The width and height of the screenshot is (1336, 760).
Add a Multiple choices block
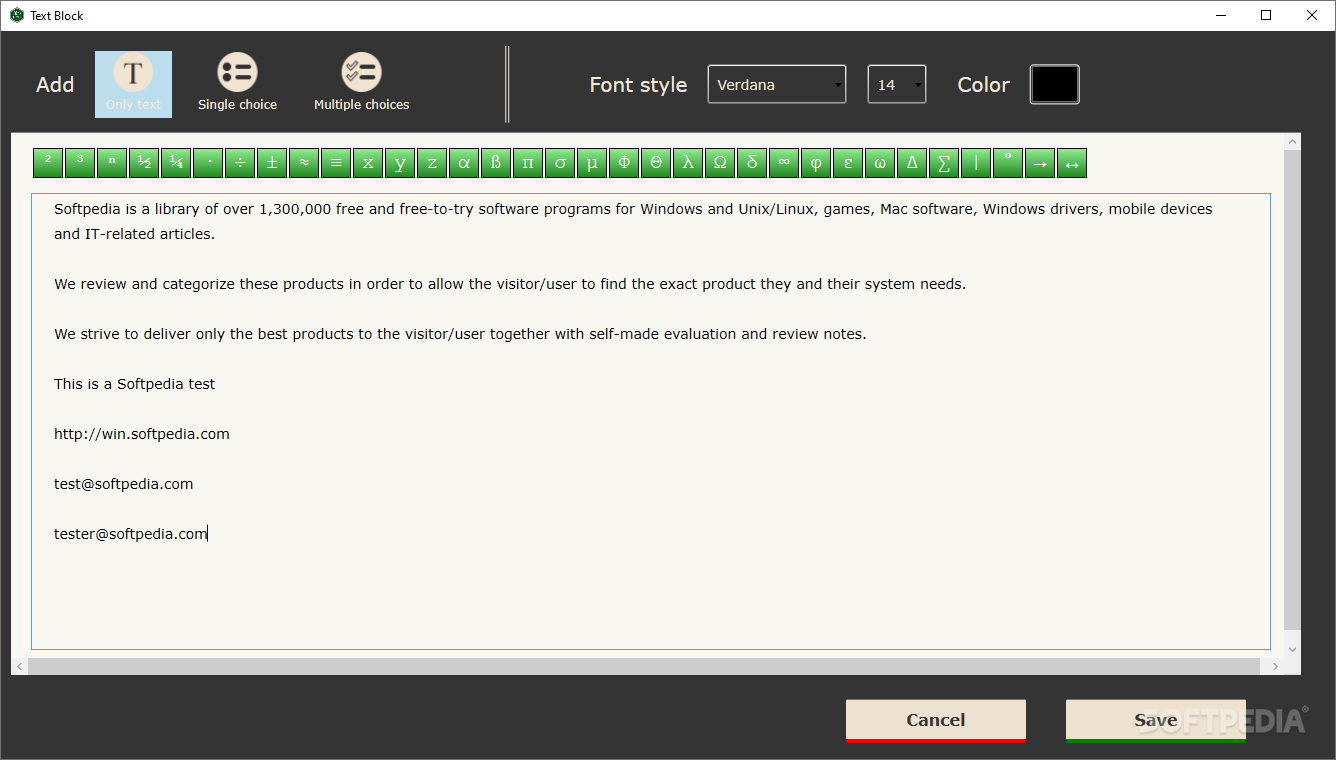click(361, 84)
